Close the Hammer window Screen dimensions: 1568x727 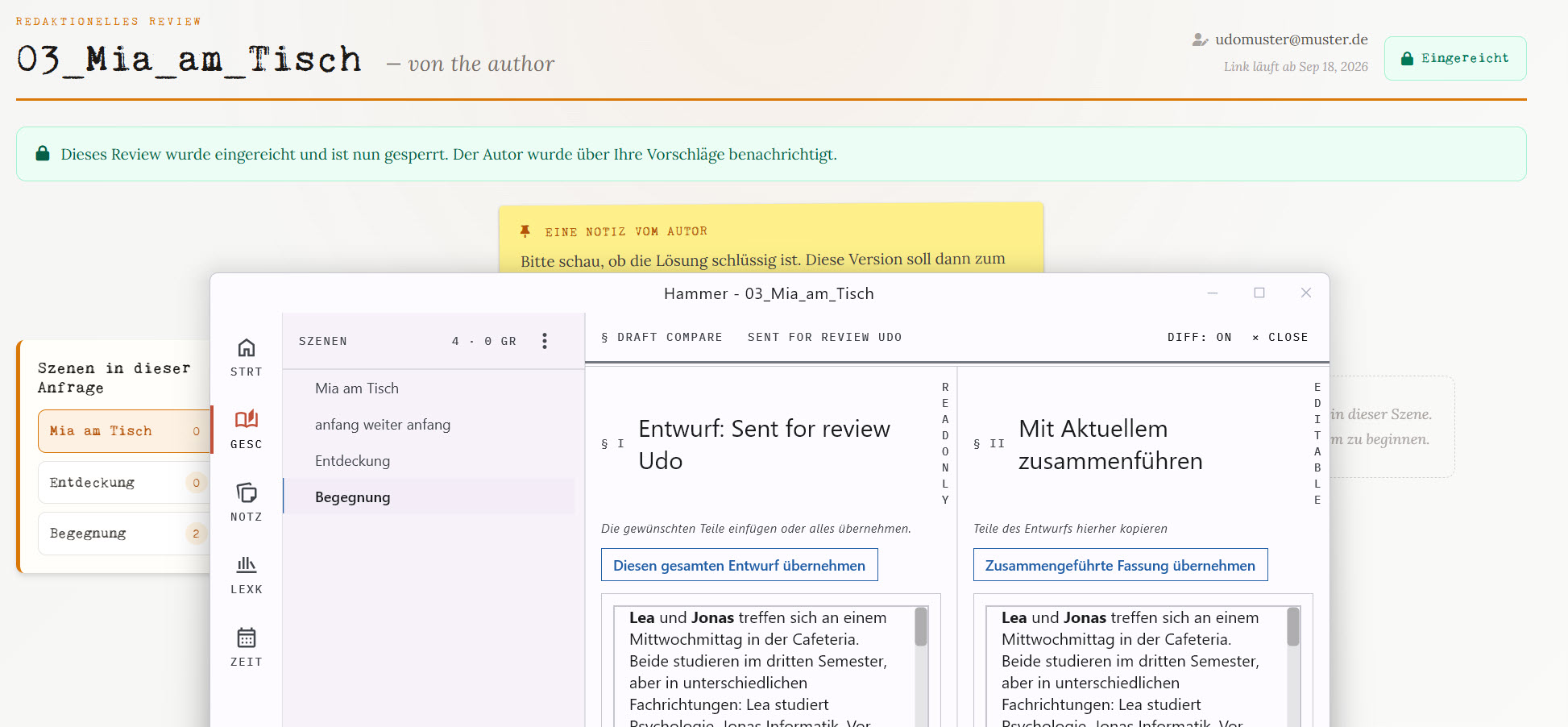(x=1306, y=293)
